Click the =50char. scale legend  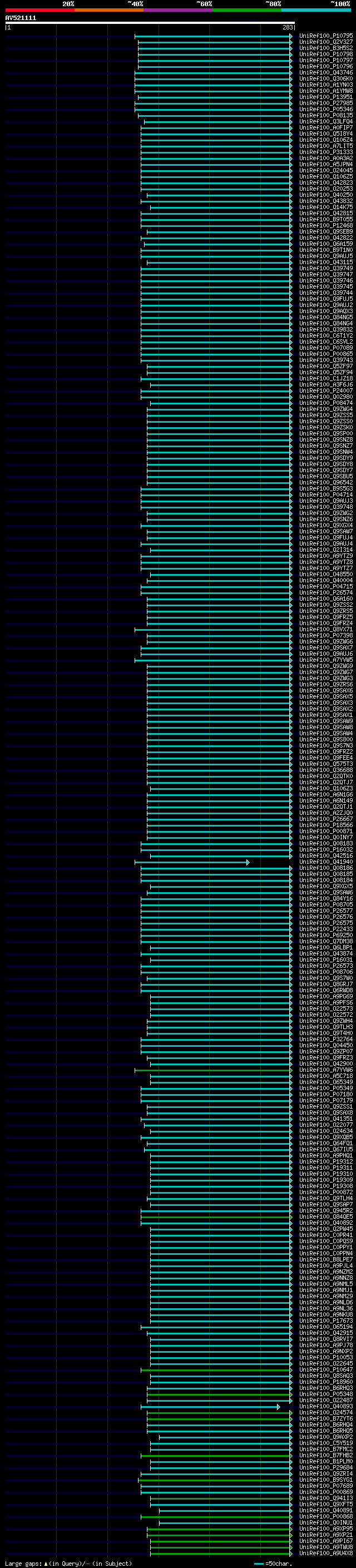coord(273,1563)
